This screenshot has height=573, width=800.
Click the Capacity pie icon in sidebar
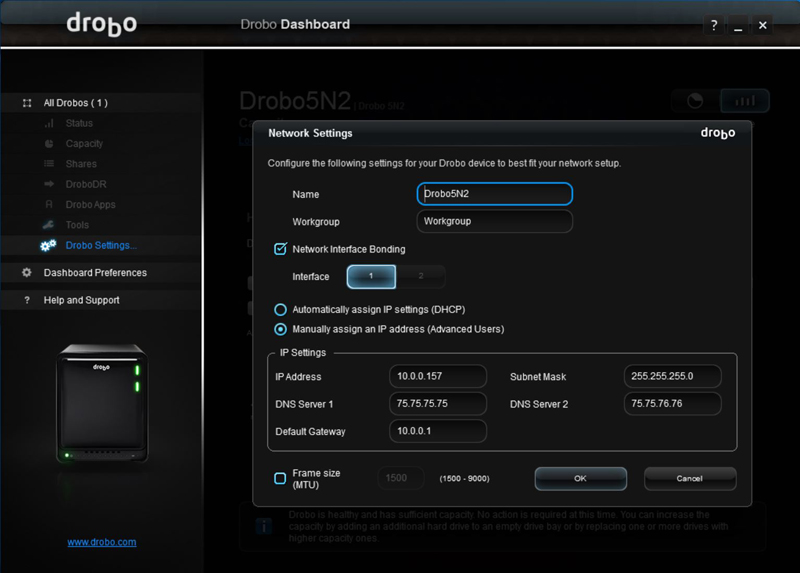tap(49, 144)
